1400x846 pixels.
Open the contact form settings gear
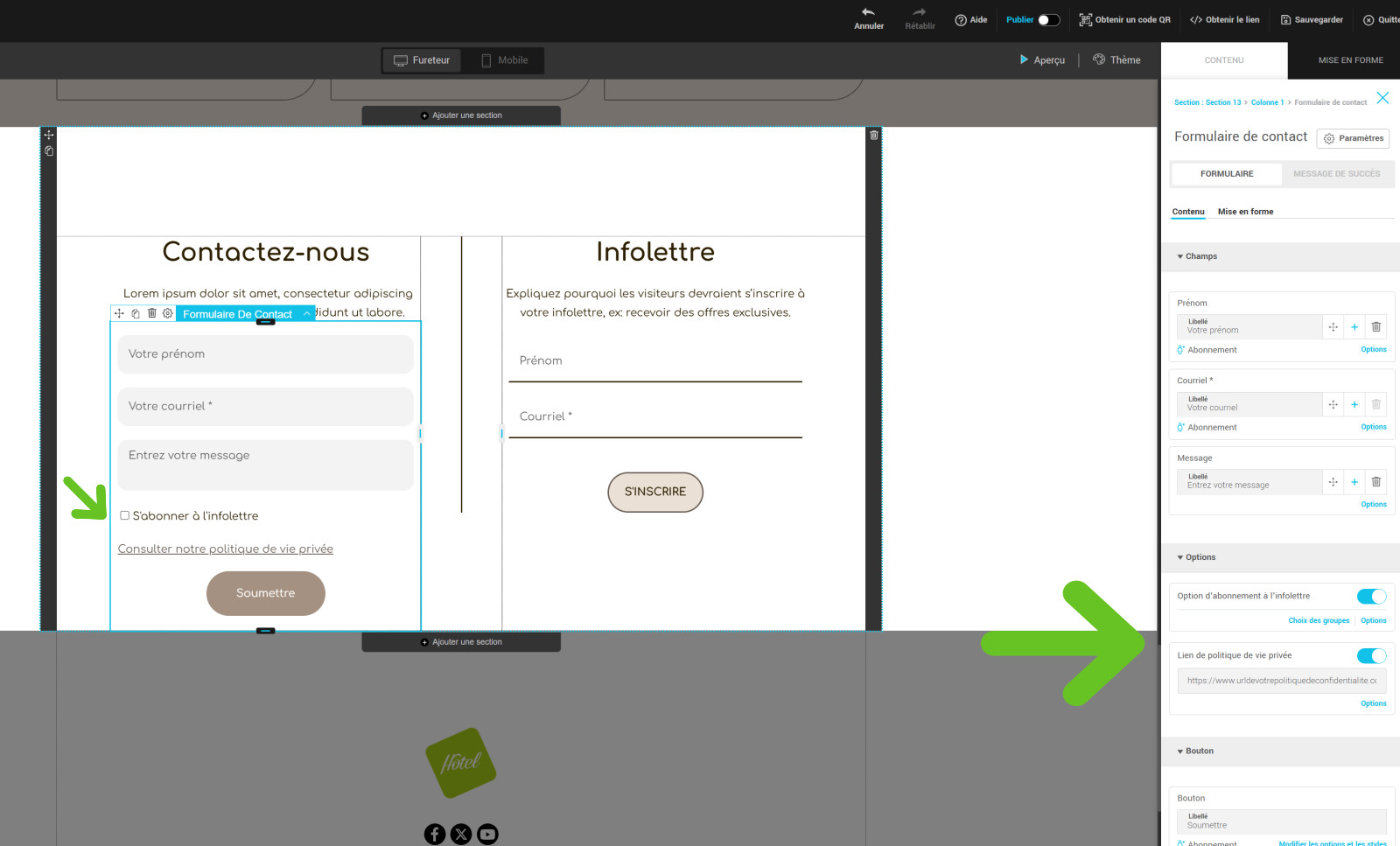point(168,312)
